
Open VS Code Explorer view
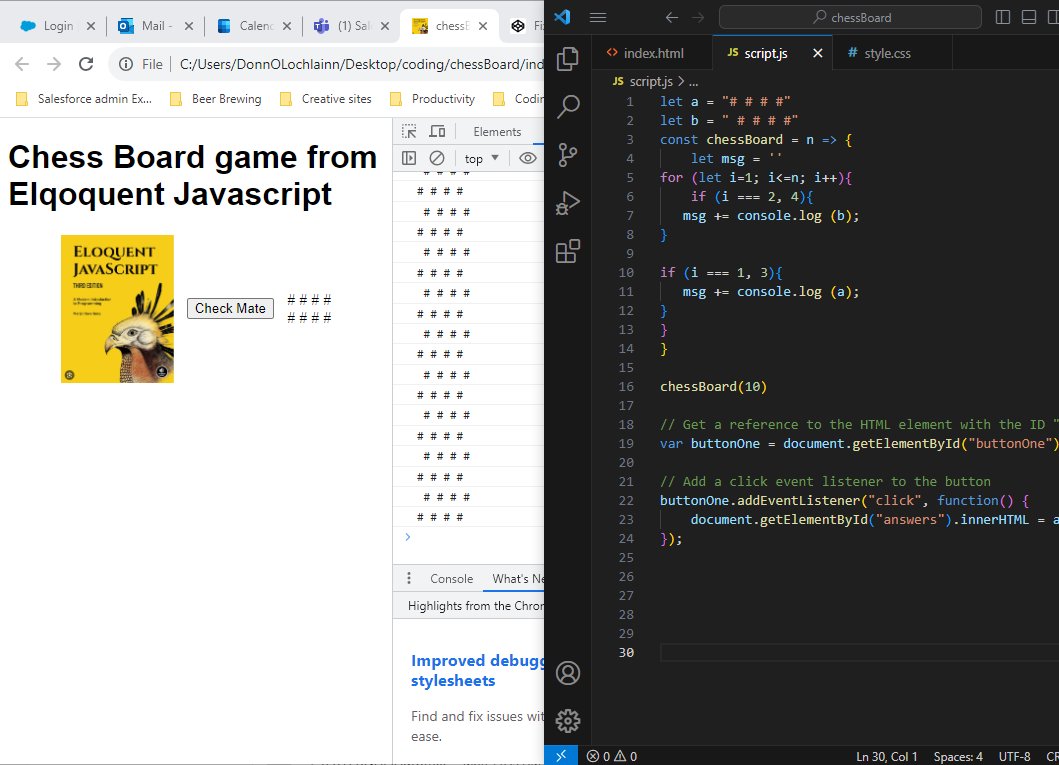(567, 59)
